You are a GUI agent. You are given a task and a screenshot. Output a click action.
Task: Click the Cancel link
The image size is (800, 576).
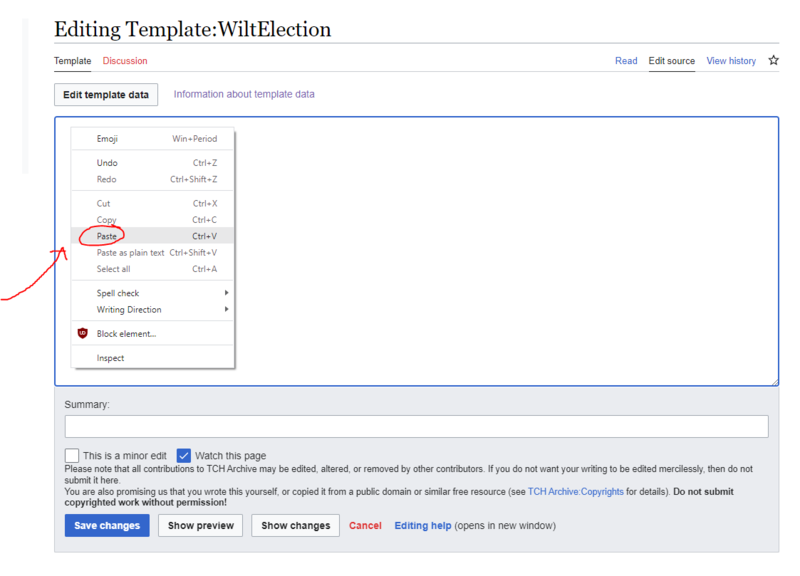[x=365, y=525]
